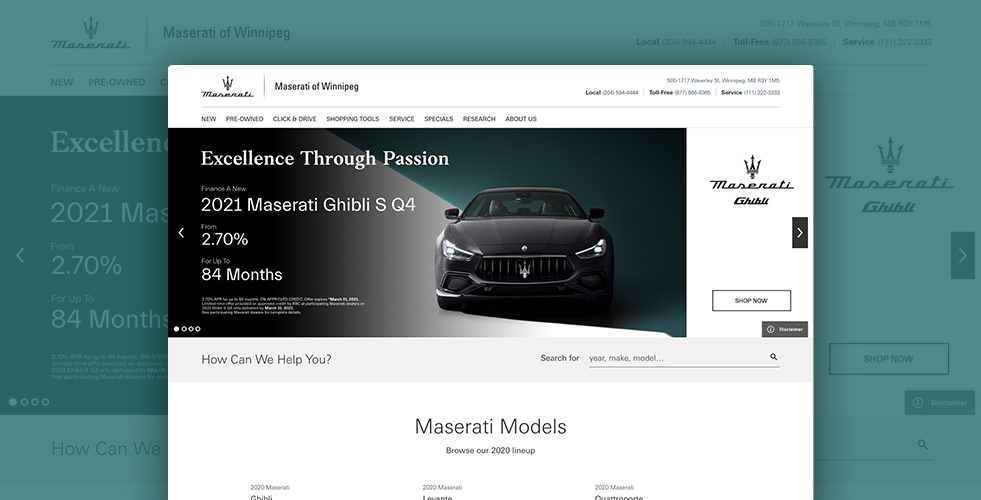Expand the SHOPPING TOOLS menu in the foreground navigation

pyautogui.click(x=352, y=119)
